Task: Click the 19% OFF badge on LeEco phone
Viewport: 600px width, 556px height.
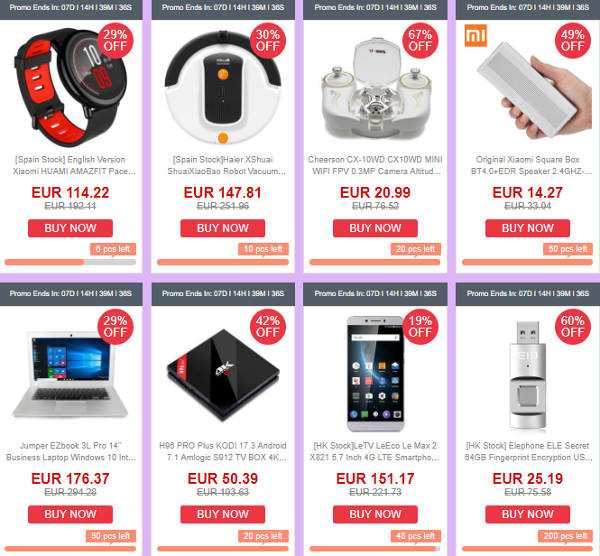Action: click(x=420, y=326)
